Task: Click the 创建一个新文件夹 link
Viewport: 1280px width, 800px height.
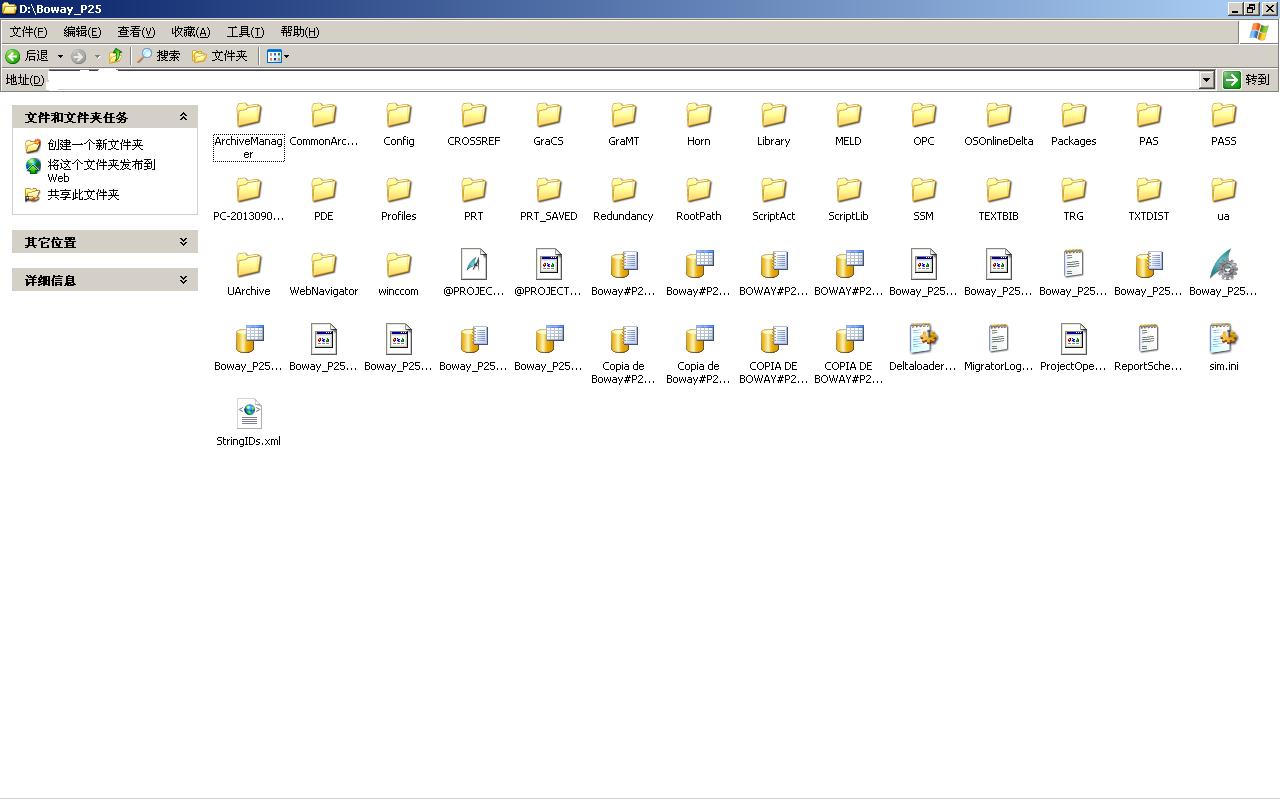Action: 95,145
